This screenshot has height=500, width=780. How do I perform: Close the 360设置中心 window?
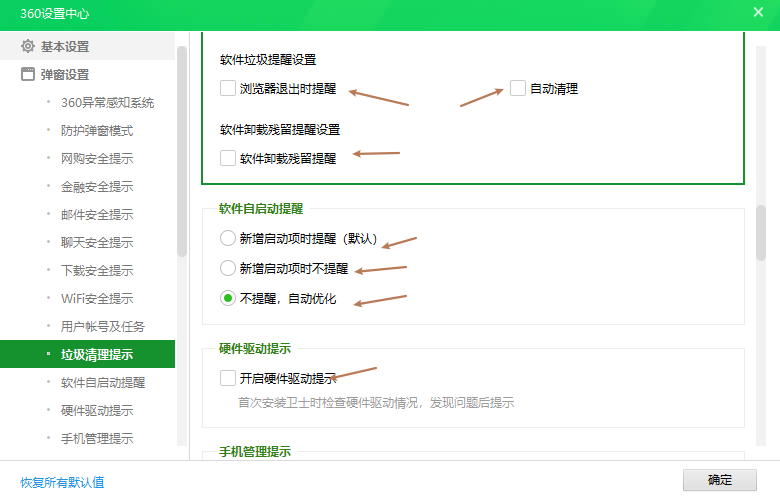(758, 12)
